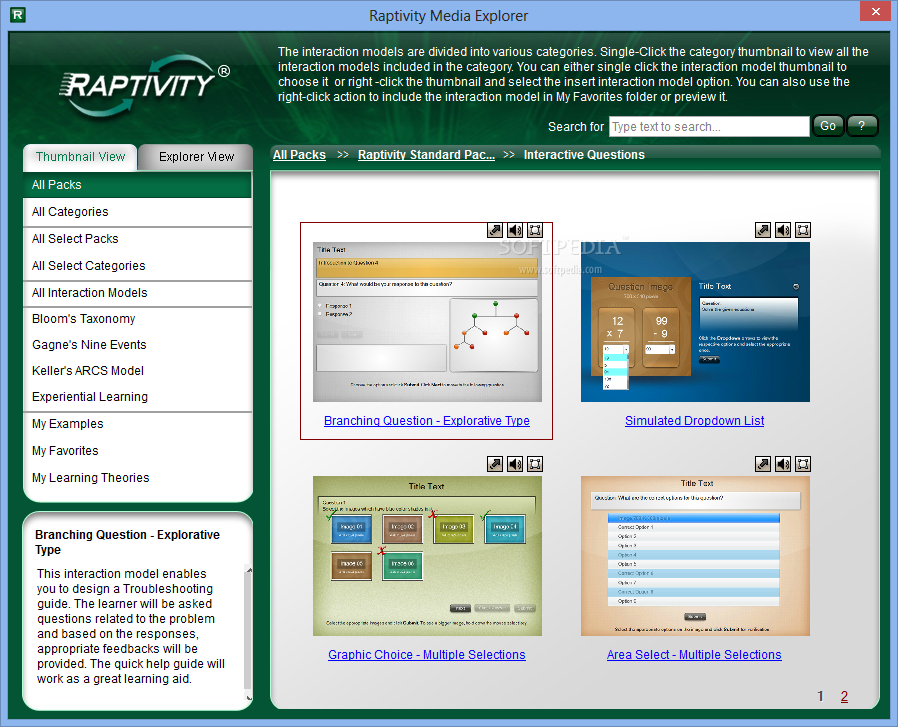This screenshot has height=727, width=898.
Task: Select All Categories in sidebar
Action: pyautogui.click(x=137, y=212)
